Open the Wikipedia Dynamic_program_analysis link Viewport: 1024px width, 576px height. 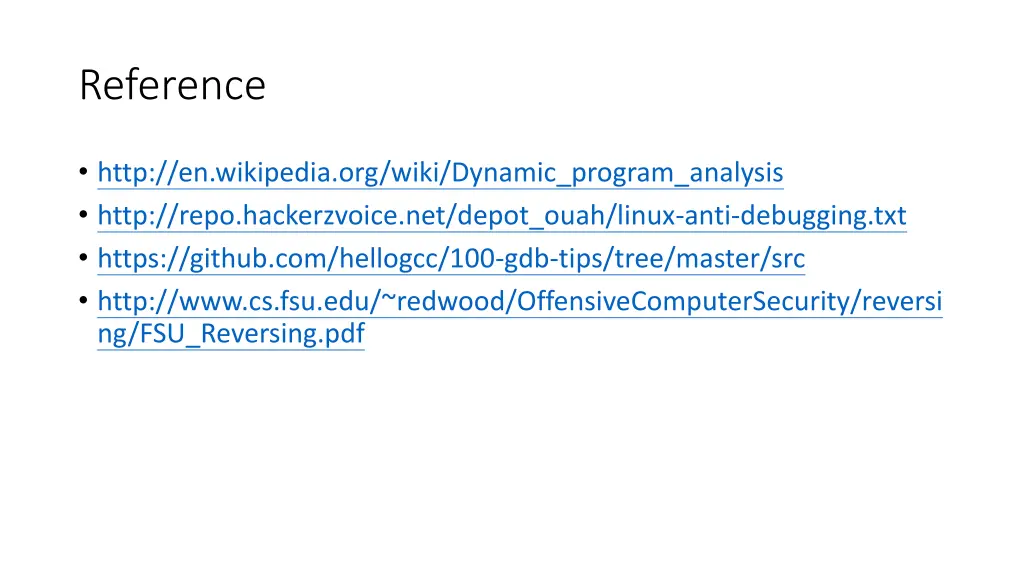pyautogui.click(x=440, y=173)
